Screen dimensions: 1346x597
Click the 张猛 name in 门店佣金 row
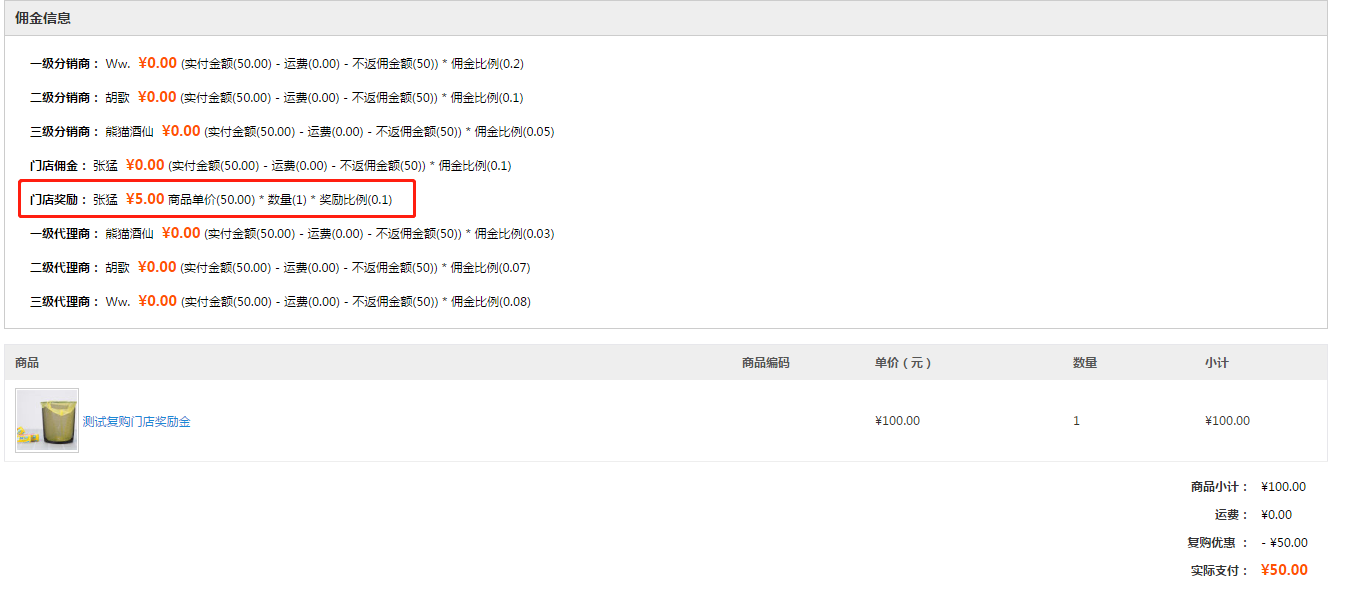[x=106, y=165]
